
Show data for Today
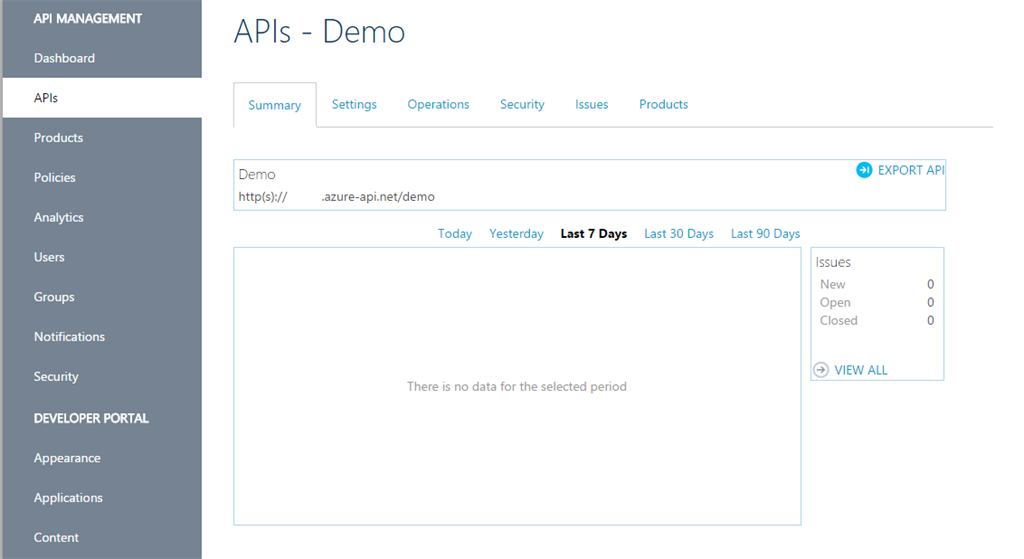point(455,234)
